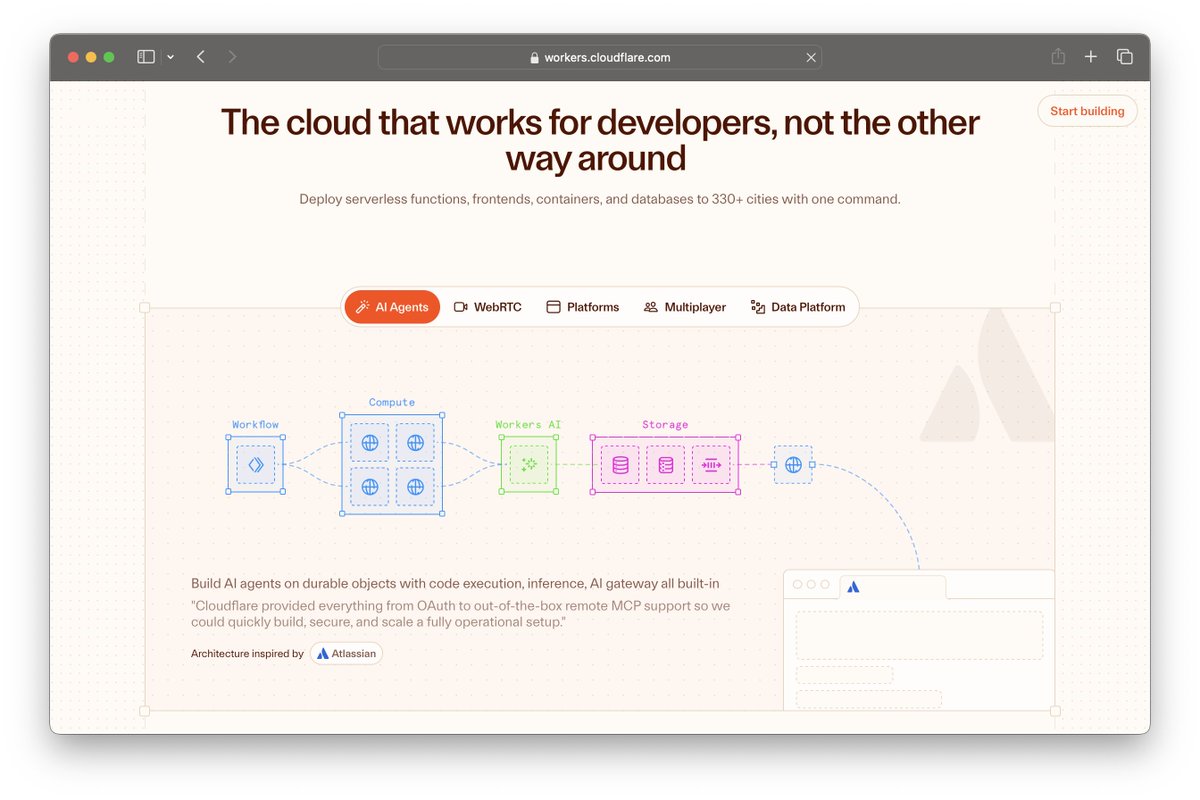The height and width of the screenshot is (800, 1200).
Task: Click the globe node after Storage
Action: (x=793, y=465)
